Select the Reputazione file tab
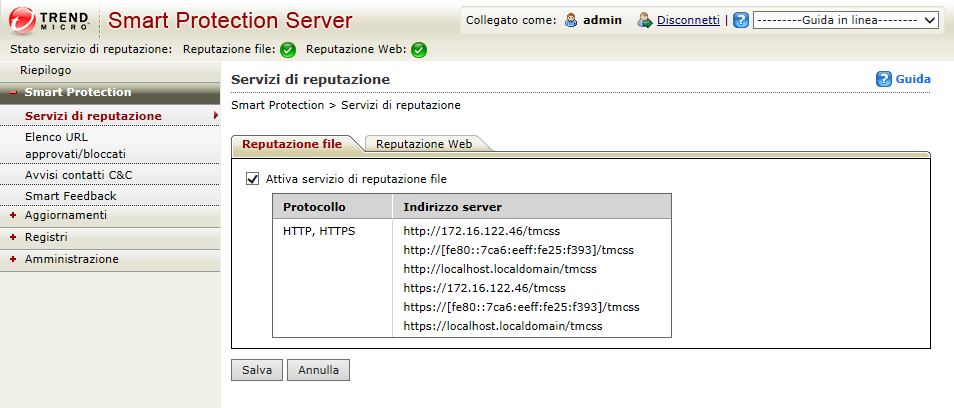The height and width of the screenshot is (408, 954). 292,144
